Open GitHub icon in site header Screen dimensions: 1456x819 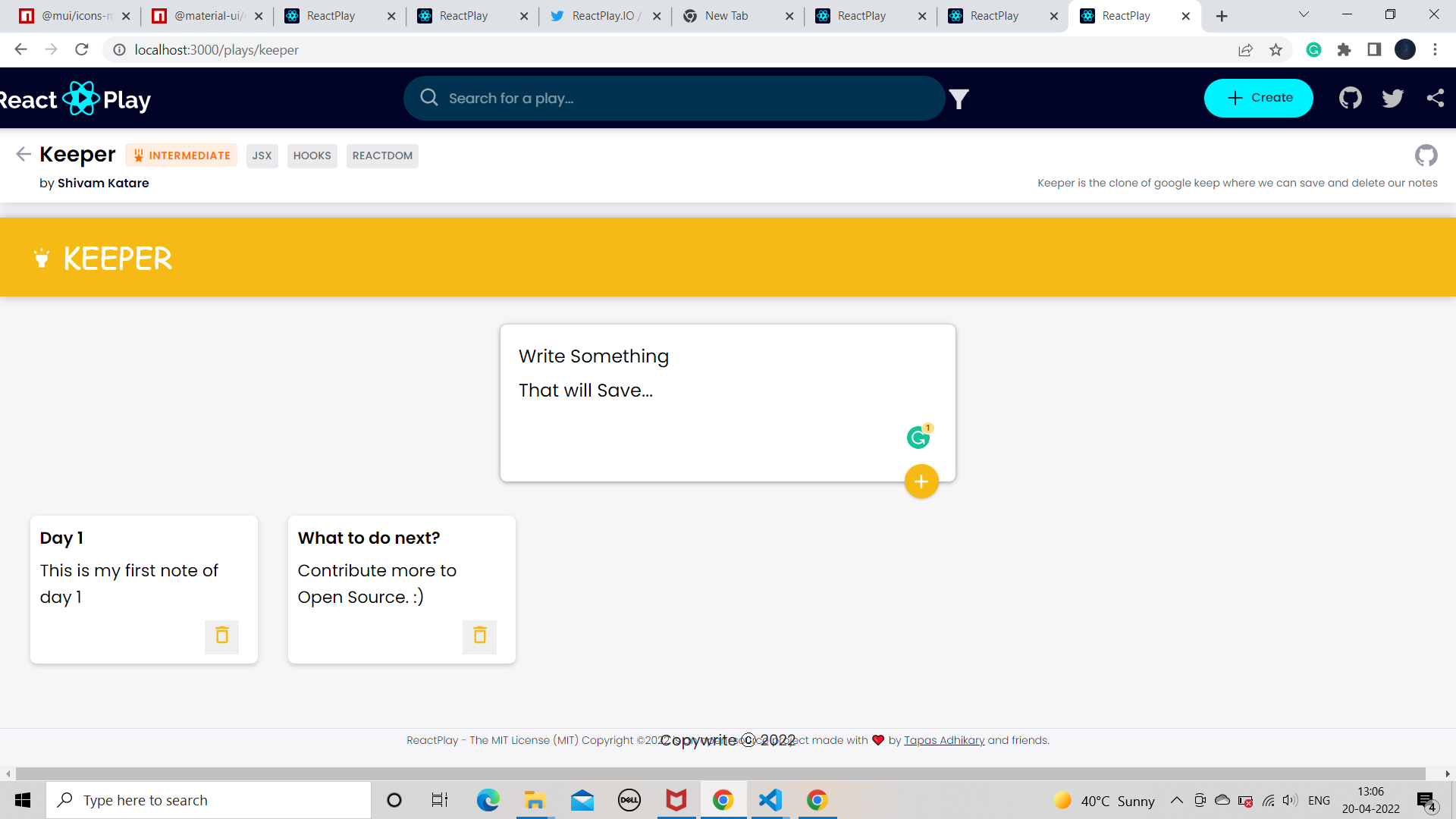pyautogui.click(x=1350, y=98)
